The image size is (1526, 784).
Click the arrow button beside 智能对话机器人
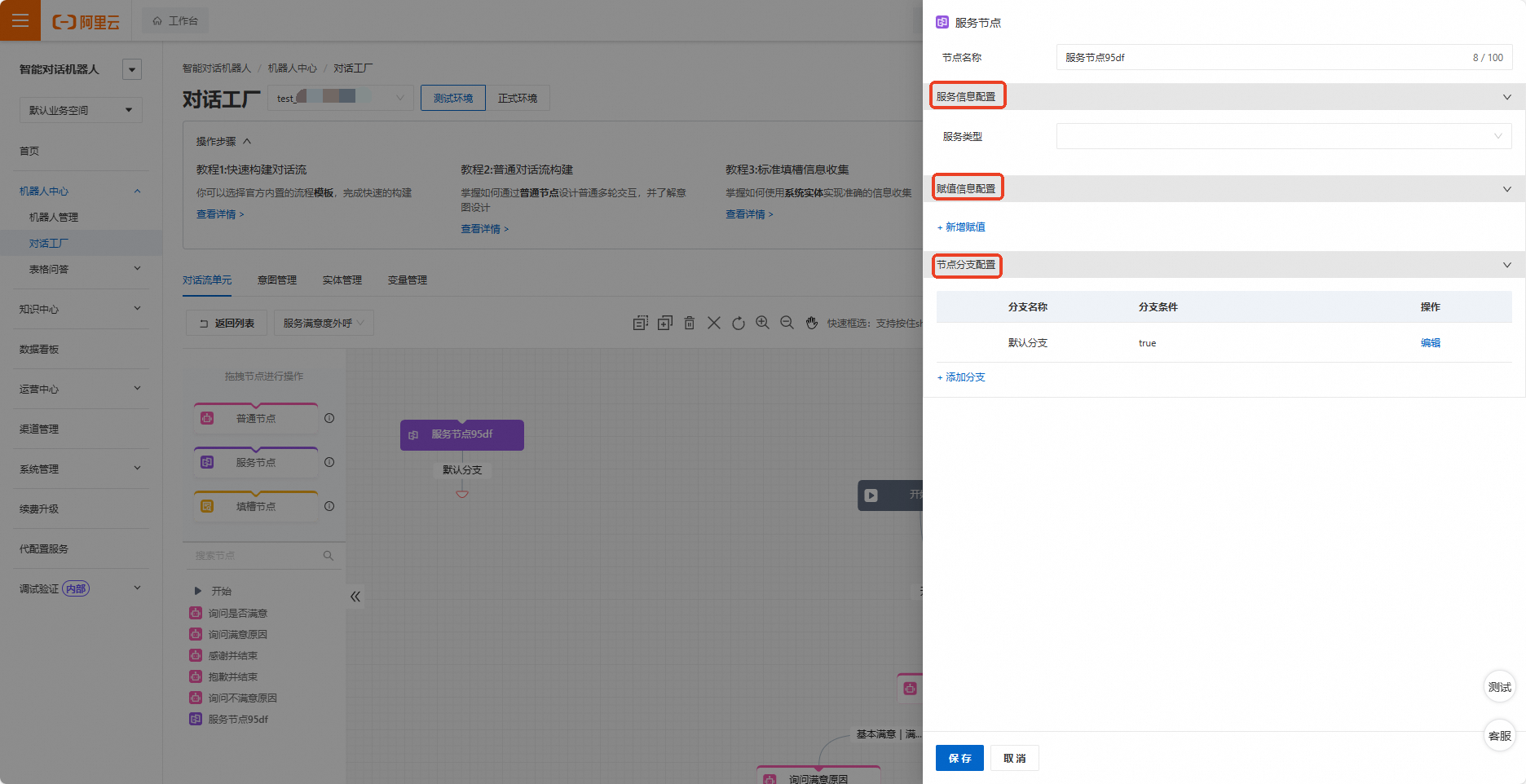[x=132, y=69]
